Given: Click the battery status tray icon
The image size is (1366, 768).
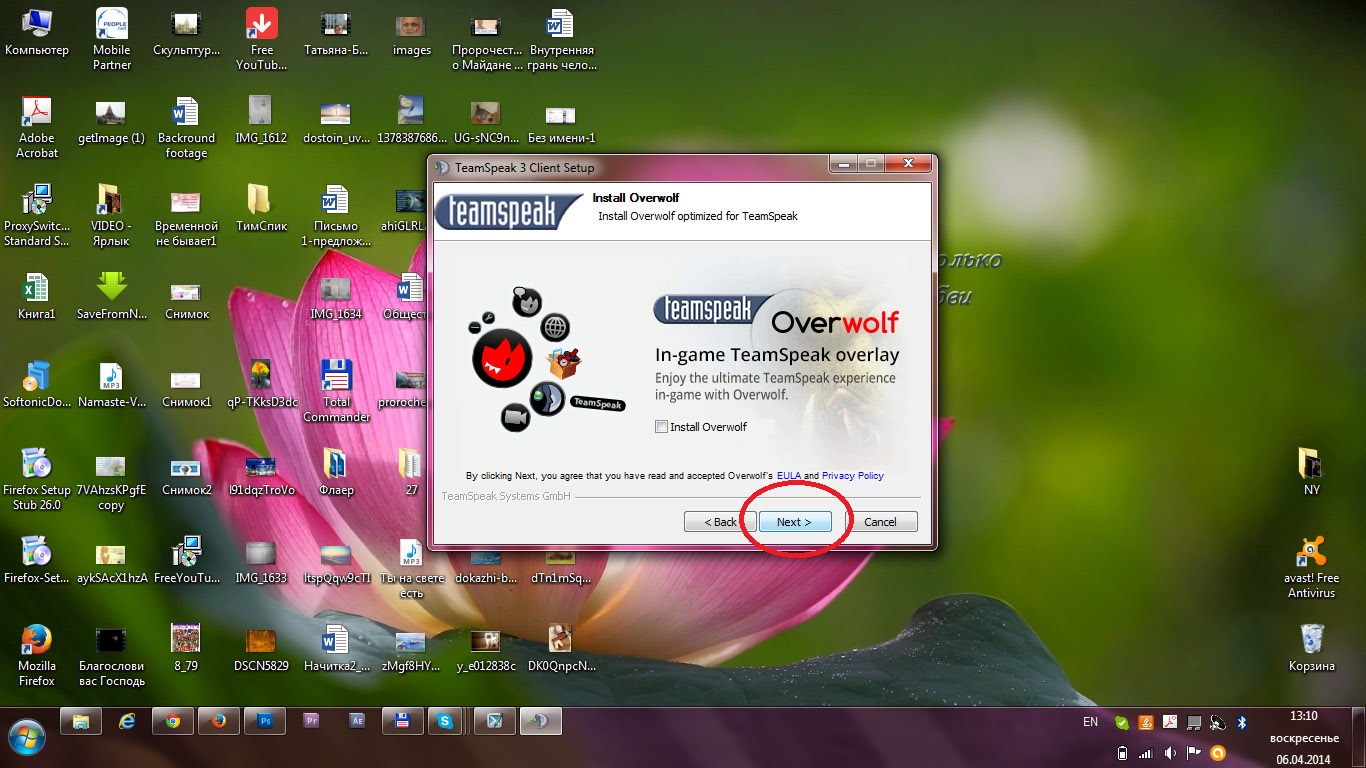Looking at the screenshot, I should pos(1121,753).
